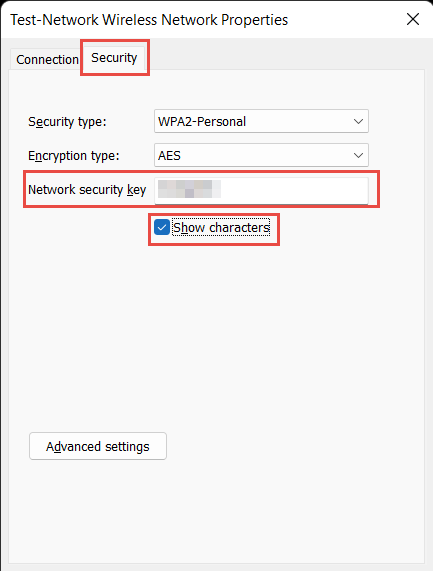Click the Show characters label text

221,228
